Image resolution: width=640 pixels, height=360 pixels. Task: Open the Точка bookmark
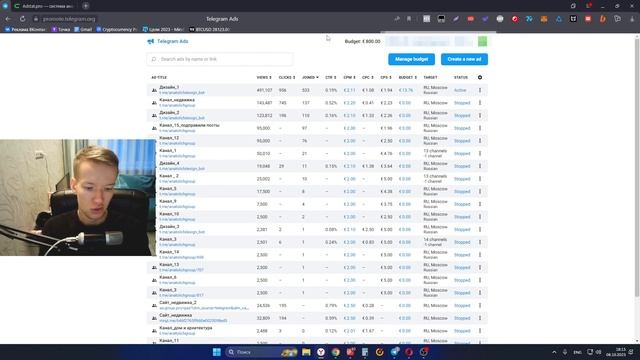pyautogui.click(x=61, y=29)
